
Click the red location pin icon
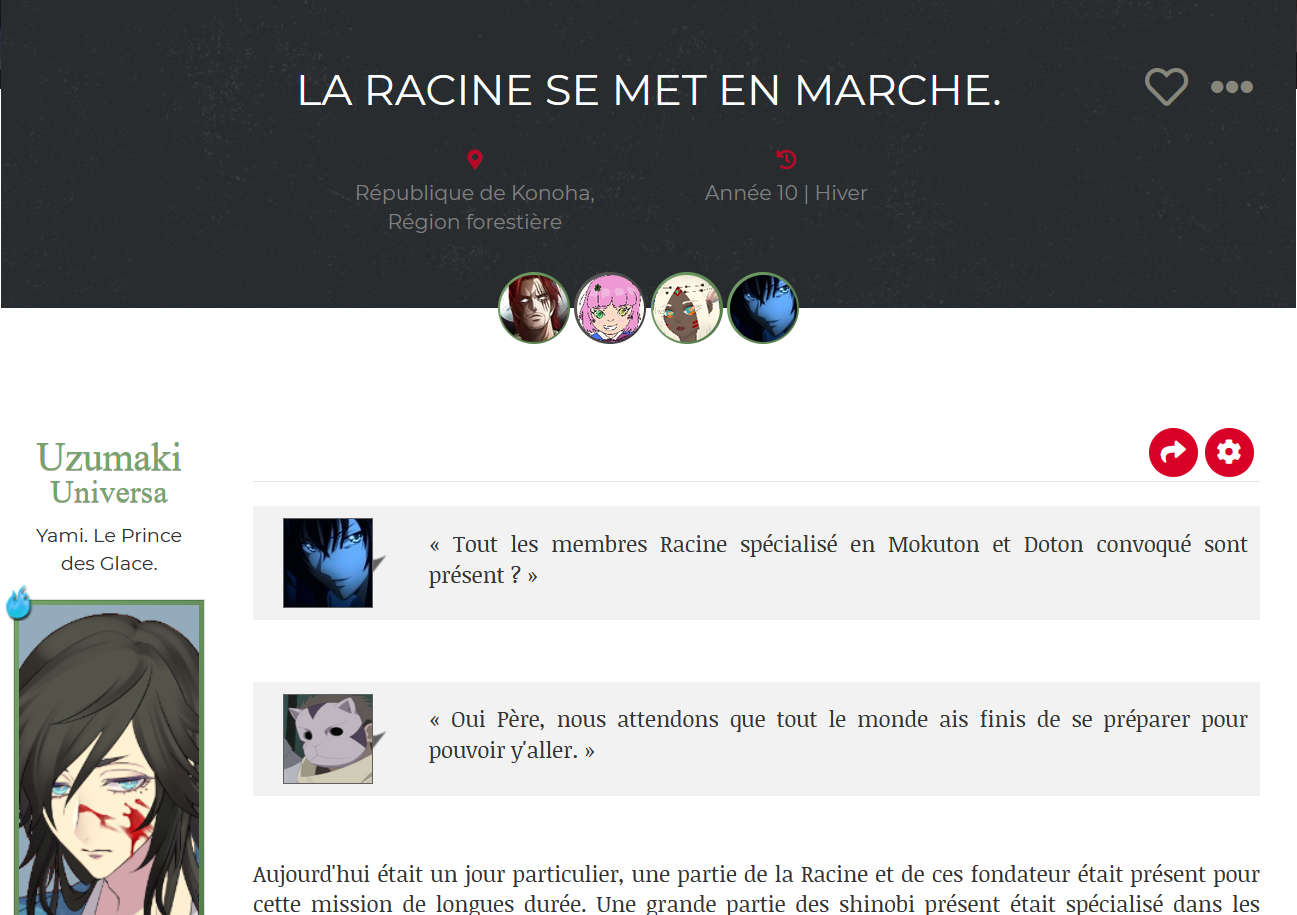click(475, 159)
